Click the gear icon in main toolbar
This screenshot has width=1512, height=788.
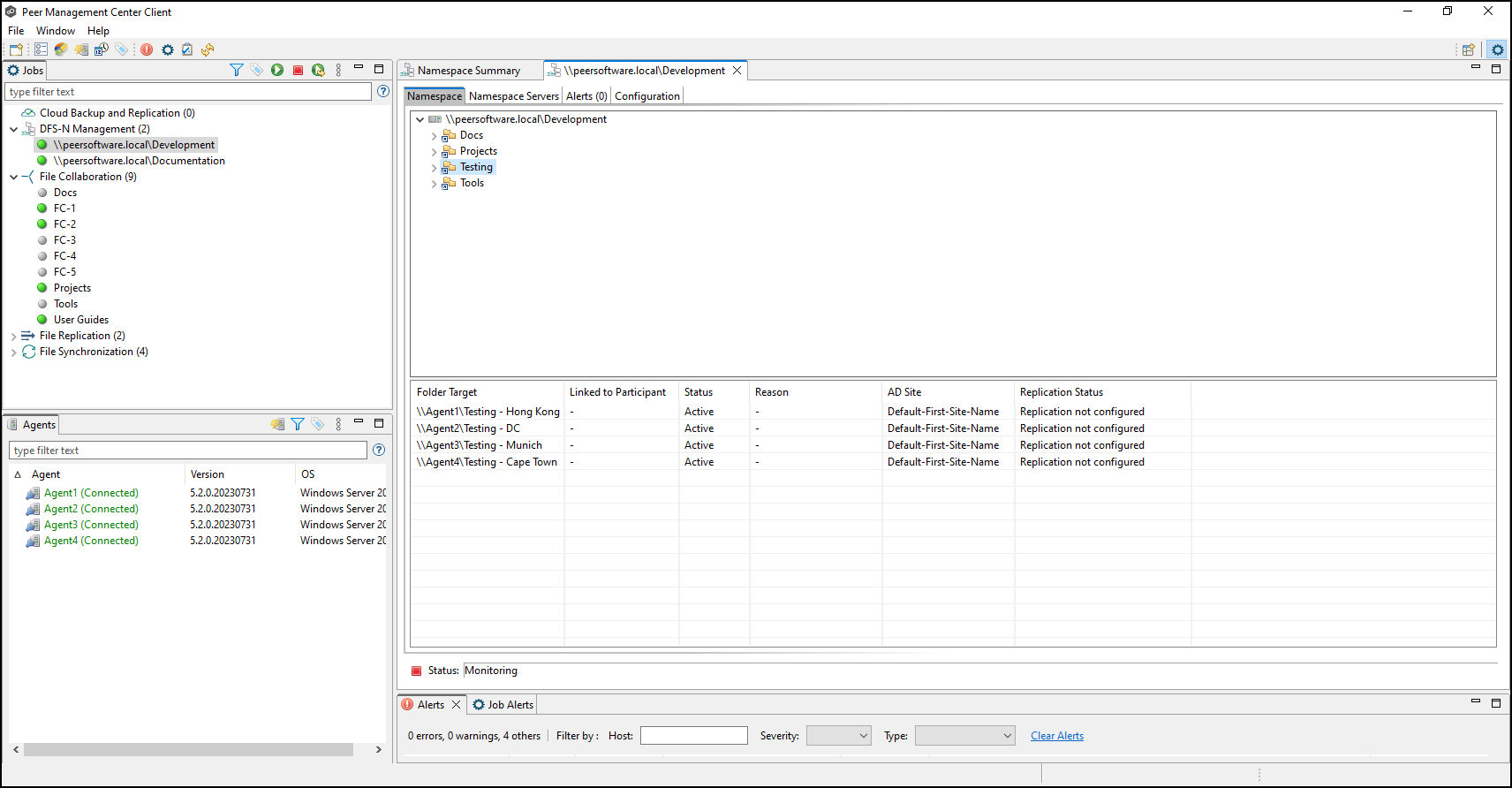pyautogui.click(x=168, y=49)
